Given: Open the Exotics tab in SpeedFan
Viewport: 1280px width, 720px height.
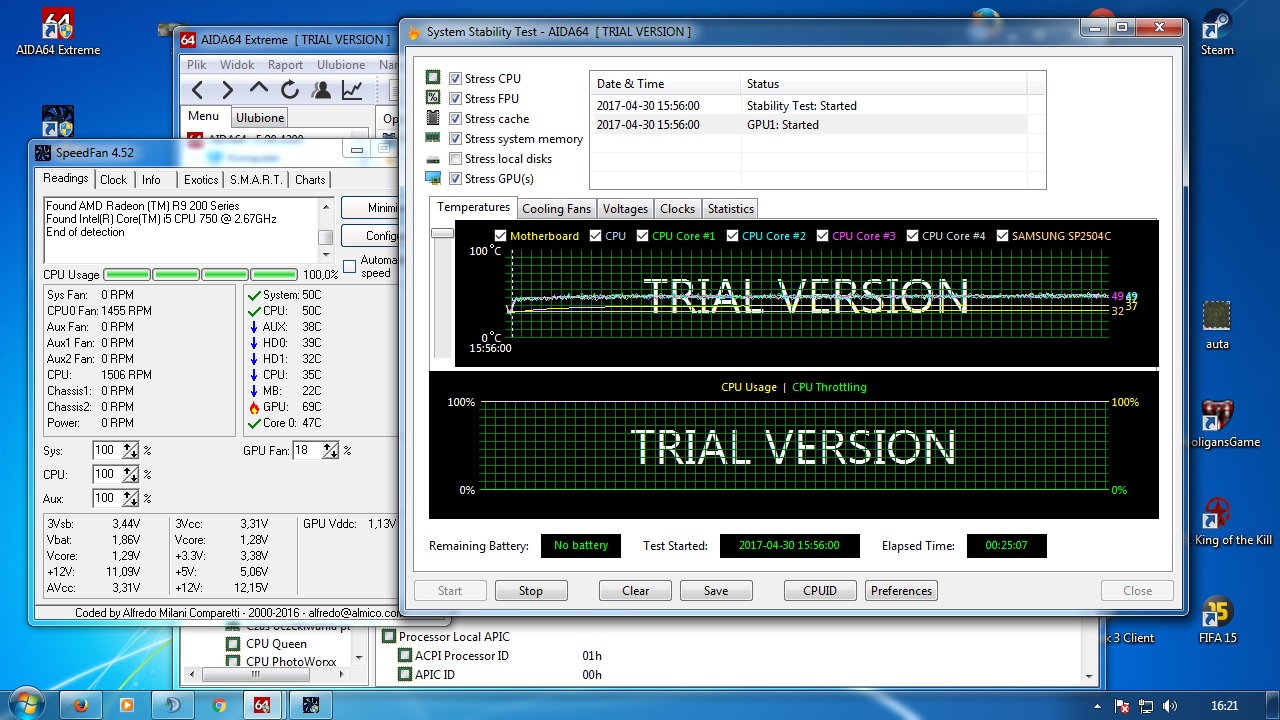Looking at the screenshot, I should point(201,180).
